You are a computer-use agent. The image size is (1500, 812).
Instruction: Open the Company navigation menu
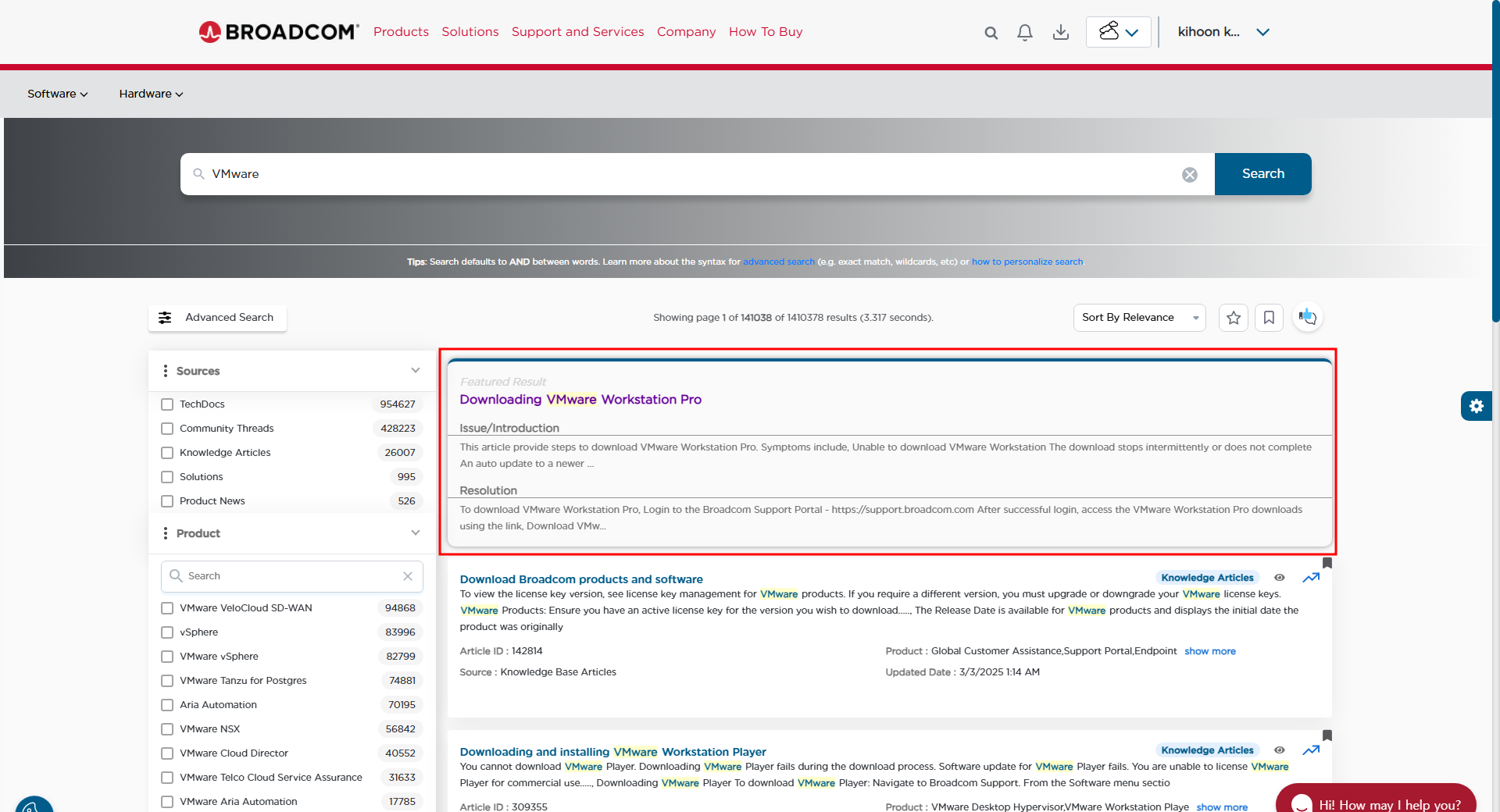pyautogui.click(x=686, y=32)
